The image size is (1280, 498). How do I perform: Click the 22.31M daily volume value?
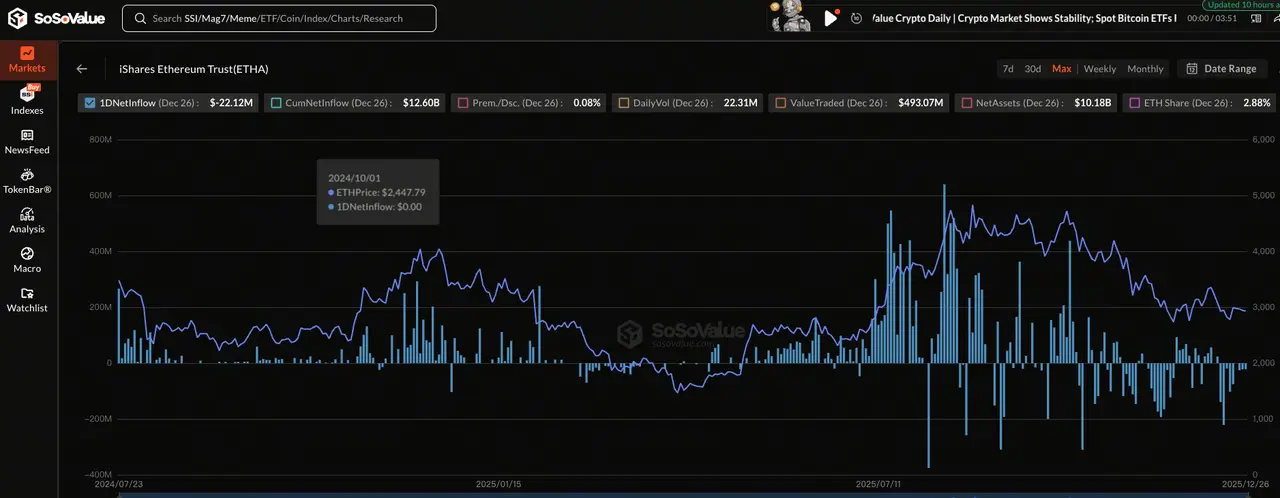[740, 102]
